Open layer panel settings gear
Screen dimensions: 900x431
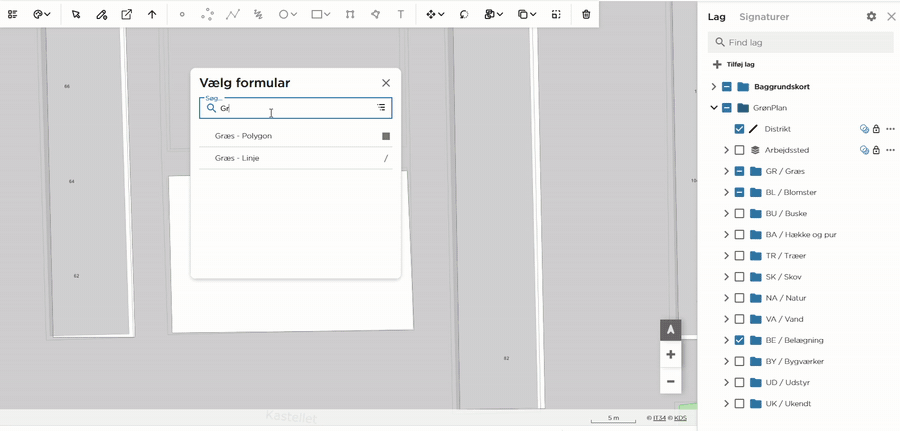871,17
